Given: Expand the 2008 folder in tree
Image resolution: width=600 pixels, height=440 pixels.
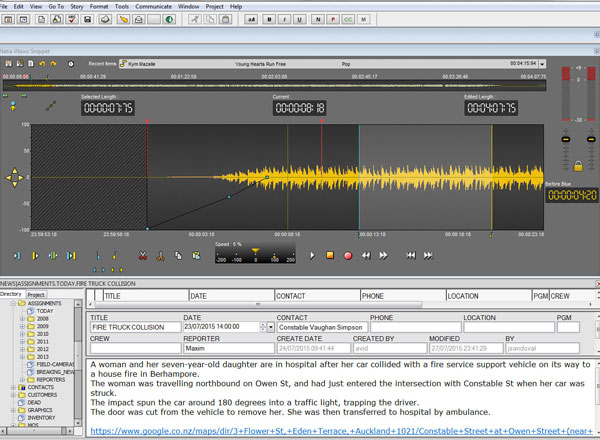Looking at the screenshot, I should click(22, 318).
